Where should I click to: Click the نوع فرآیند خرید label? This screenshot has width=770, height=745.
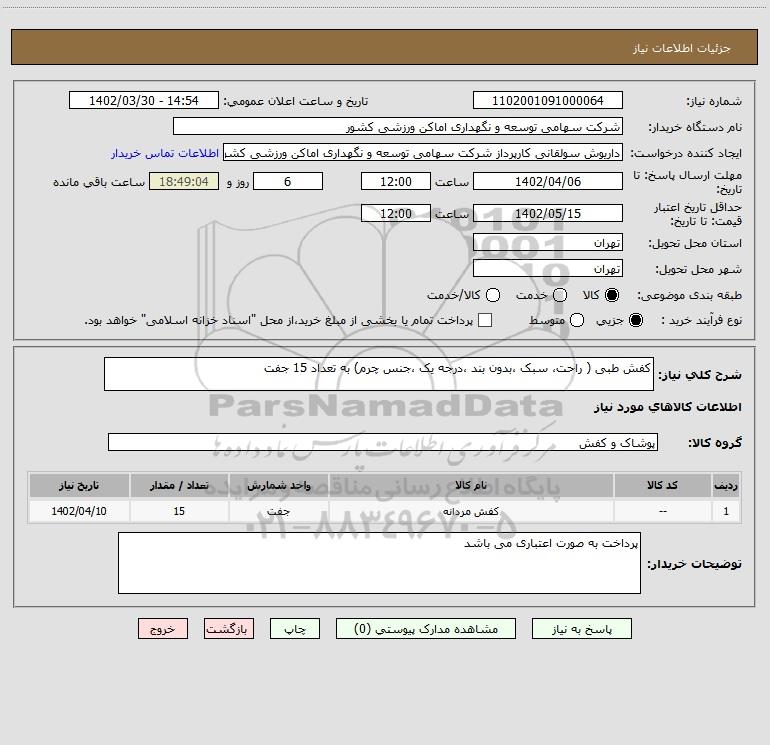(x=701, y=320)
